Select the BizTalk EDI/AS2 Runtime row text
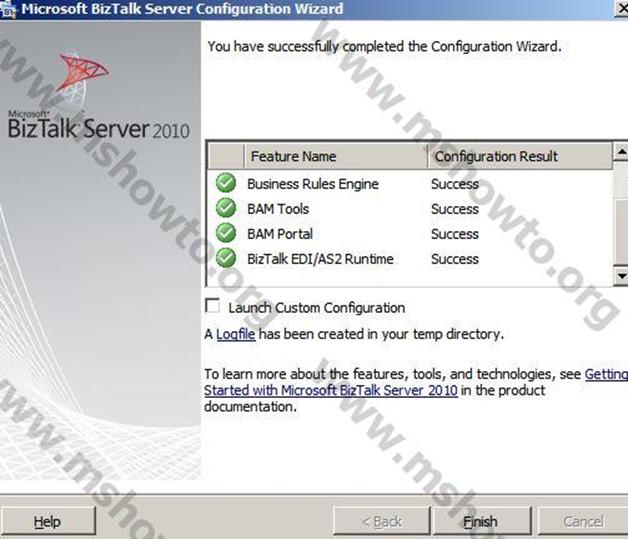Image resolution: width=628 pixels, height=539 pixels. click(320, 259)
